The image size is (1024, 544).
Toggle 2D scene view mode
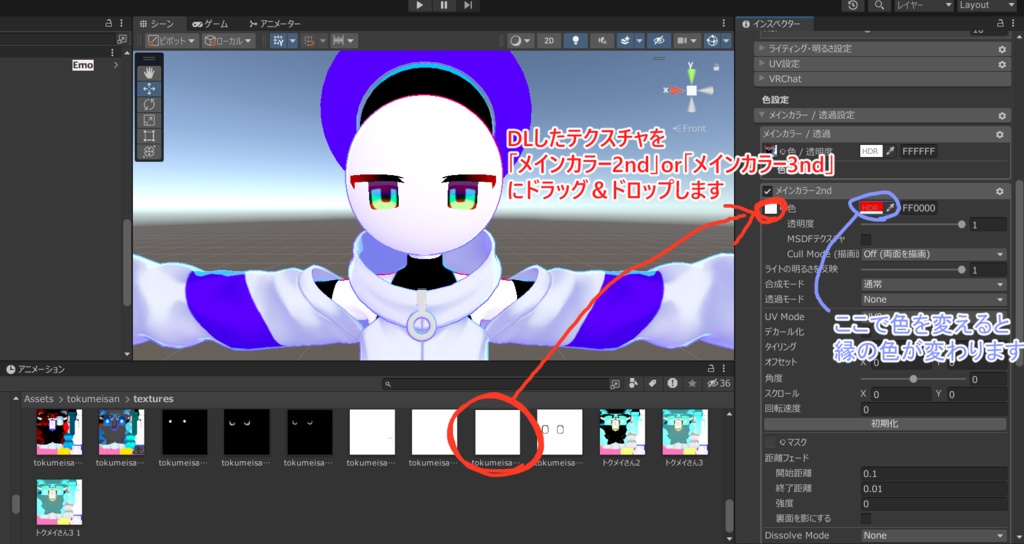click(x=549, y=40)
